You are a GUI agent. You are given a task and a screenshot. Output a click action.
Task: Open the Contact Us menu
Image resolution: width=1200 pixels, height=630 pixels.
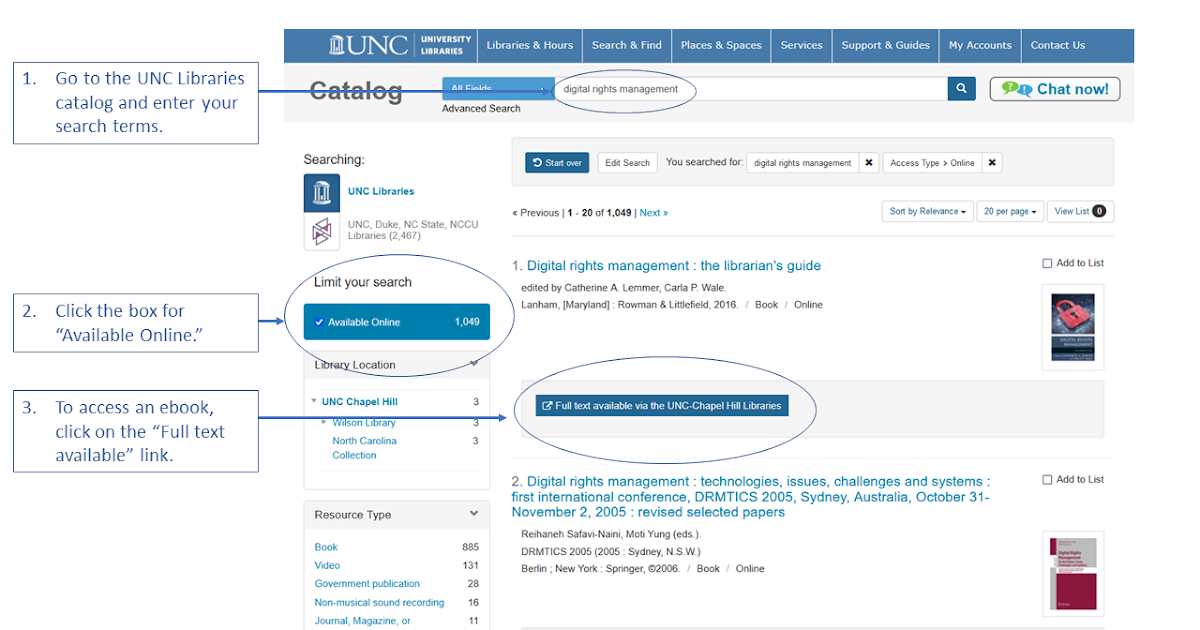(1058, 45)
